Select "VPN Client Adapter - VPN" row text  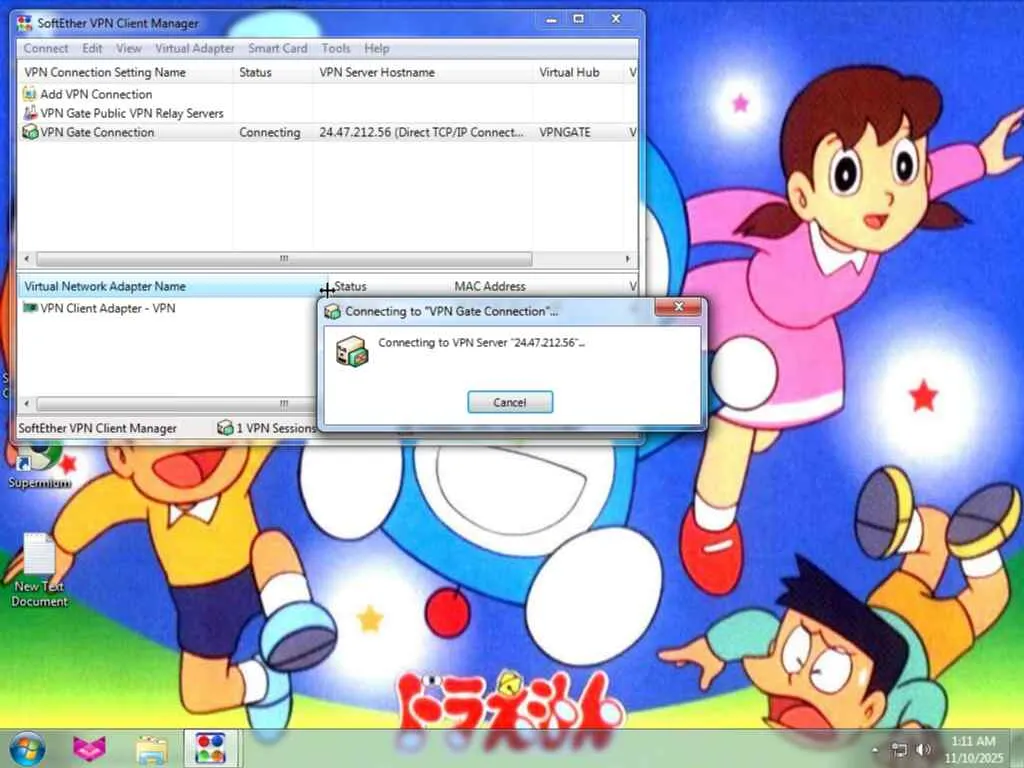(x=108, y=308)
